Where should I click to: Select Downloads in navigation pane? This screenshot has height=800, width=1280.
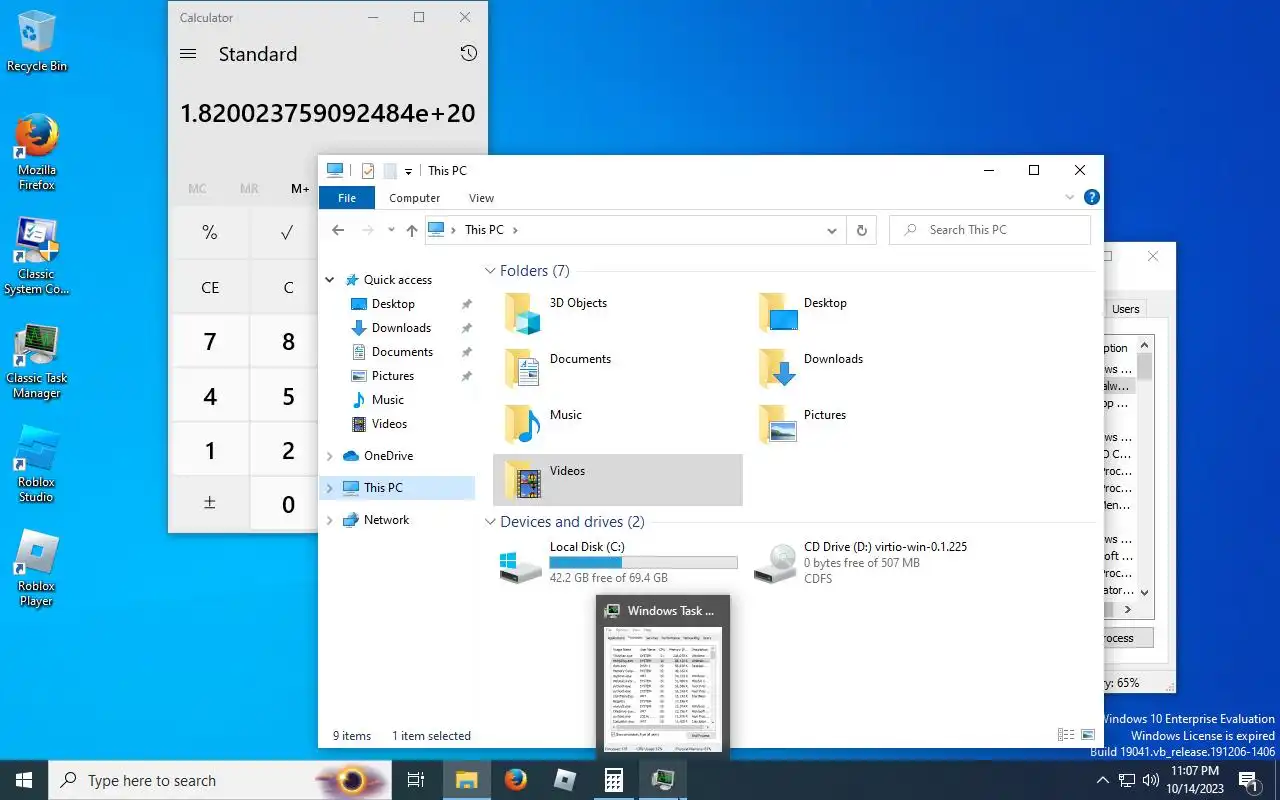coord(401,328)
